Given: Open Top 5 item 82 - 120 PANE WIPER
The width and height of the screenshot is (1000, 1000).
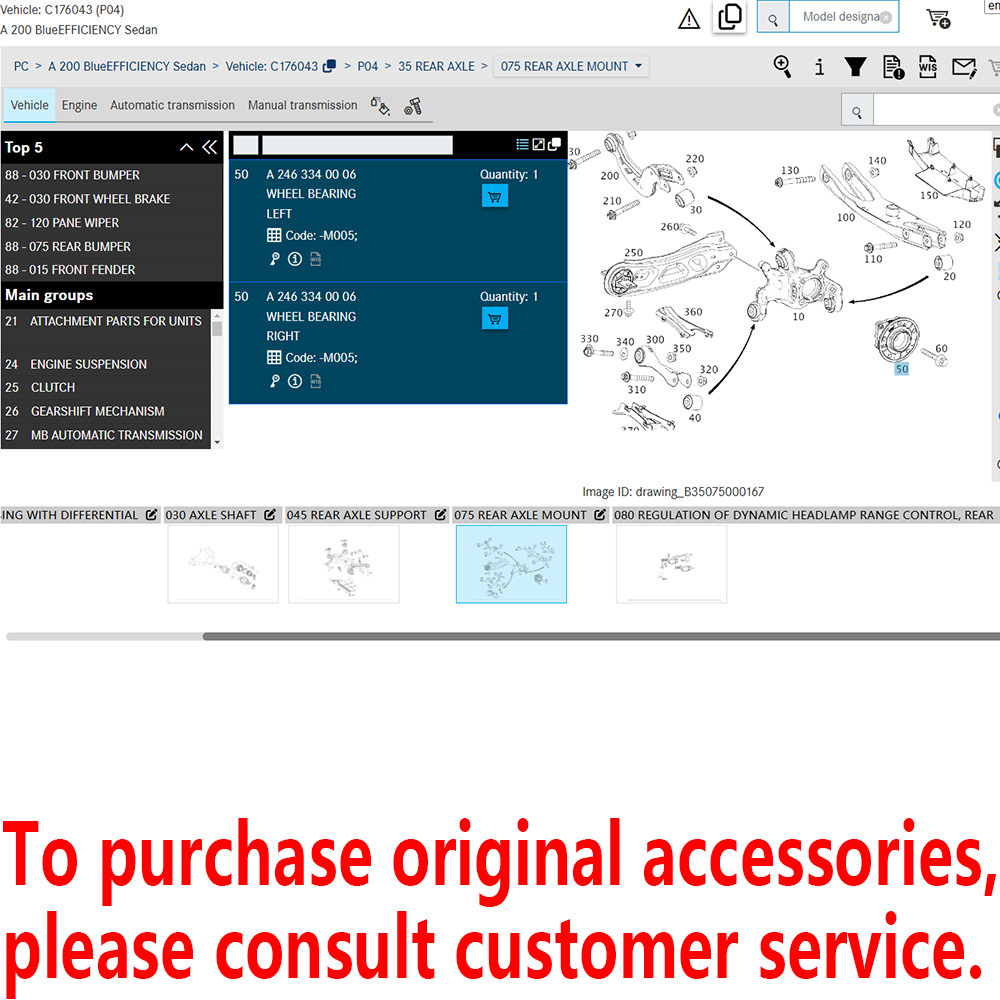Looking at the screenshot, I should (x=112, y=223).
